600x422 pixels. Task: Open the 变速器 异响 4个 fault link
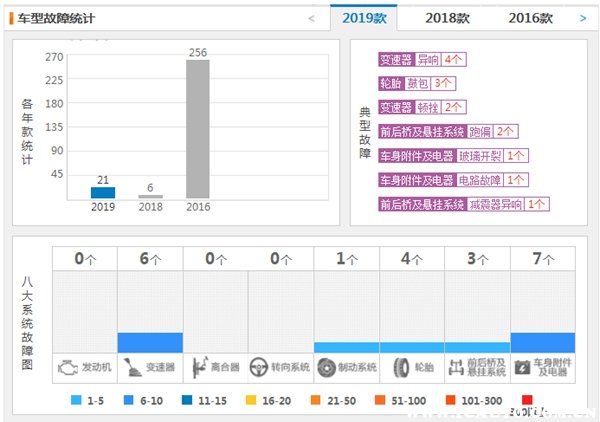pos(421,59)
